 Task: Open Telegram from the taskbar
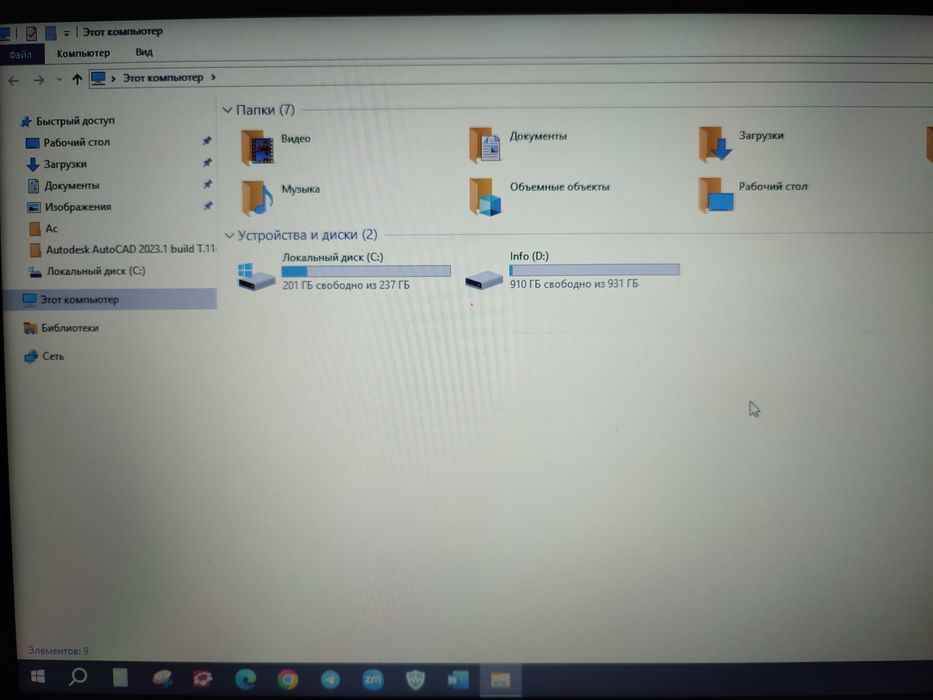pyautogui.click(x=330, y=679)
